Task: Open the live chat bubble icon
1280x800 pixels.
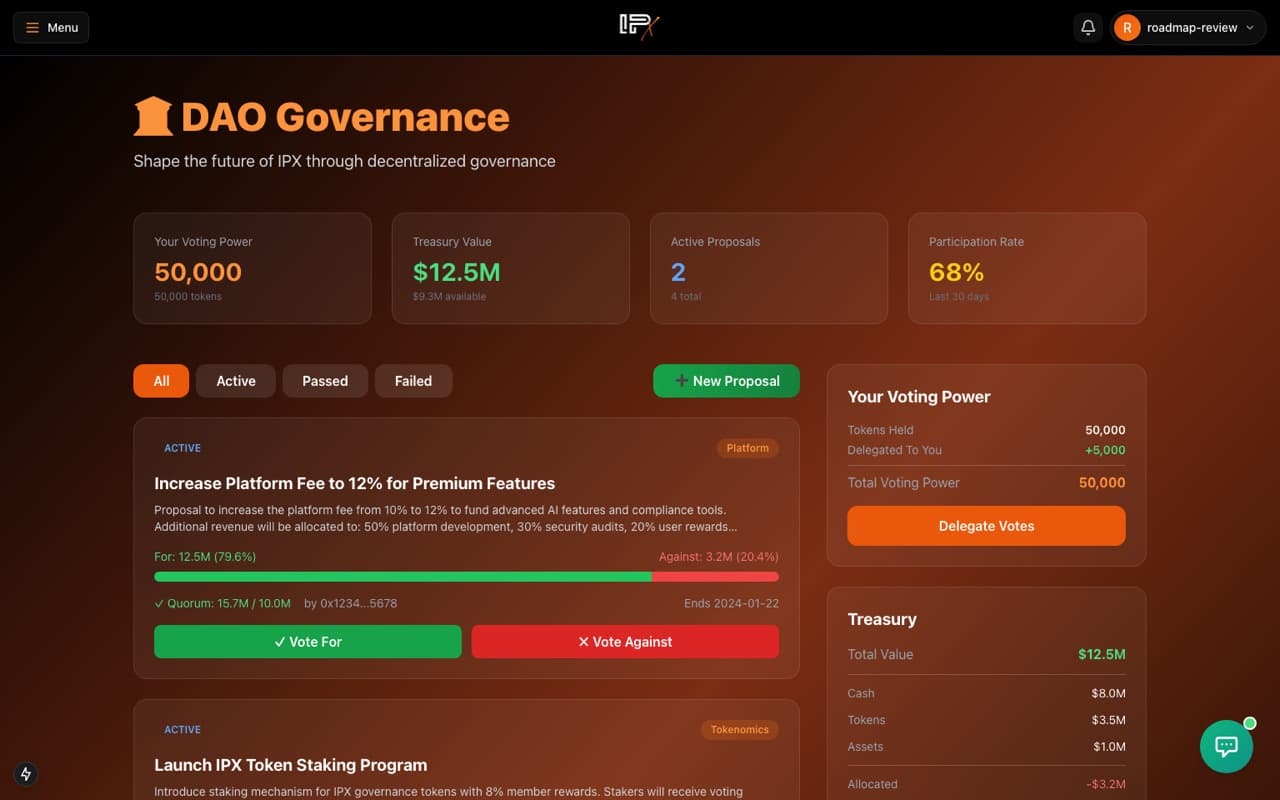Action: point(1226,746)
